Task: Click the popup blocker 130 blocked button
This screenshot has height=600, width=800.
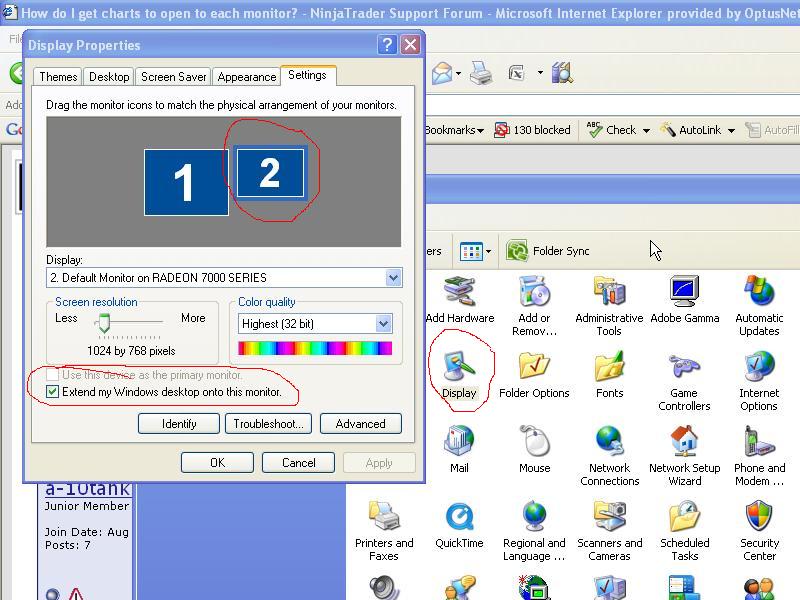Action: [x=532, y=130]
